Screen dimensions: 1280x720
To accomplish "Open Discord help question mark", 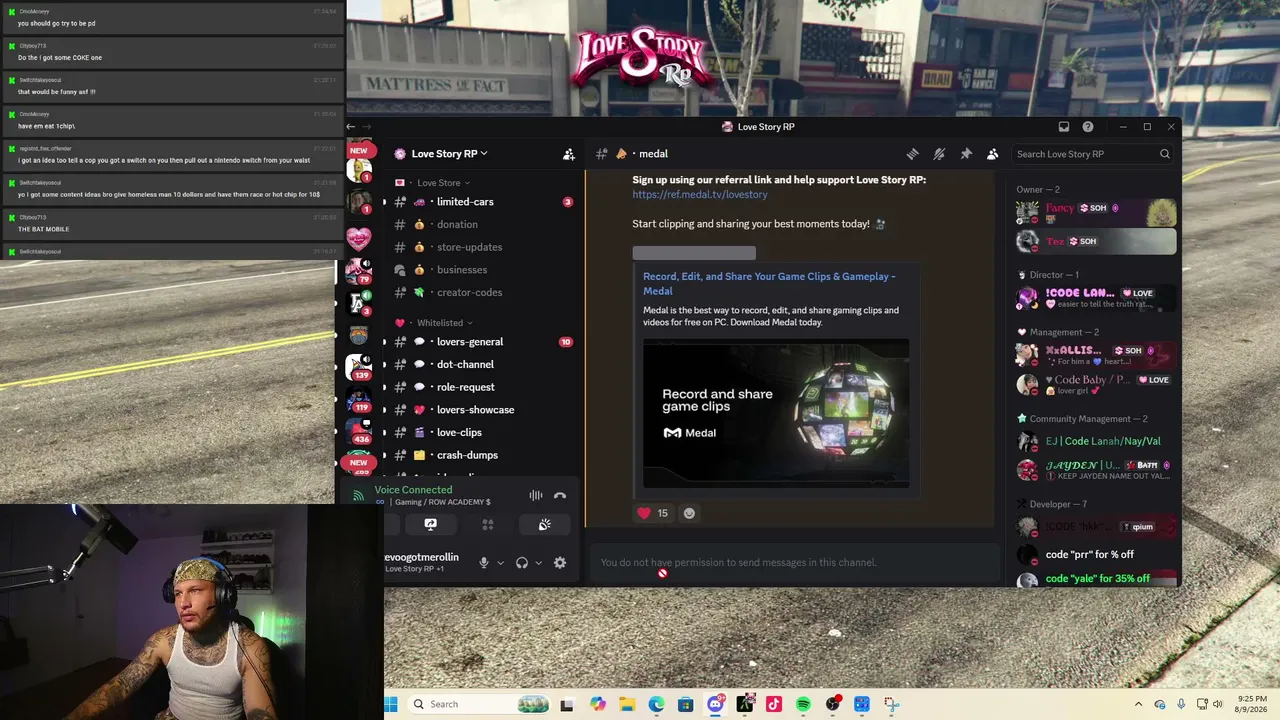I will pos(1088,127).
